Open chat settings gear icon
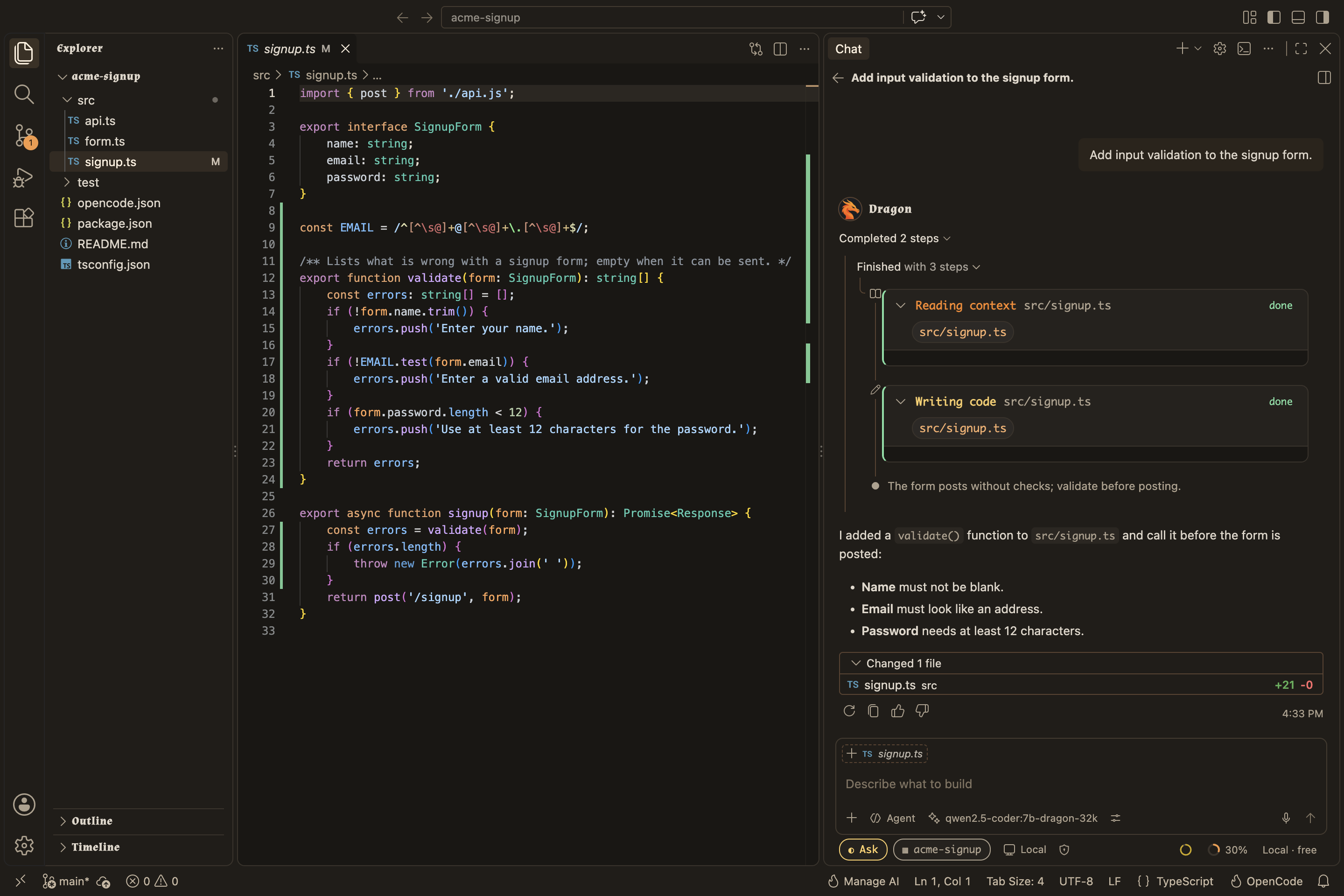1344x896 pixels. click(x=1219, y=49)
